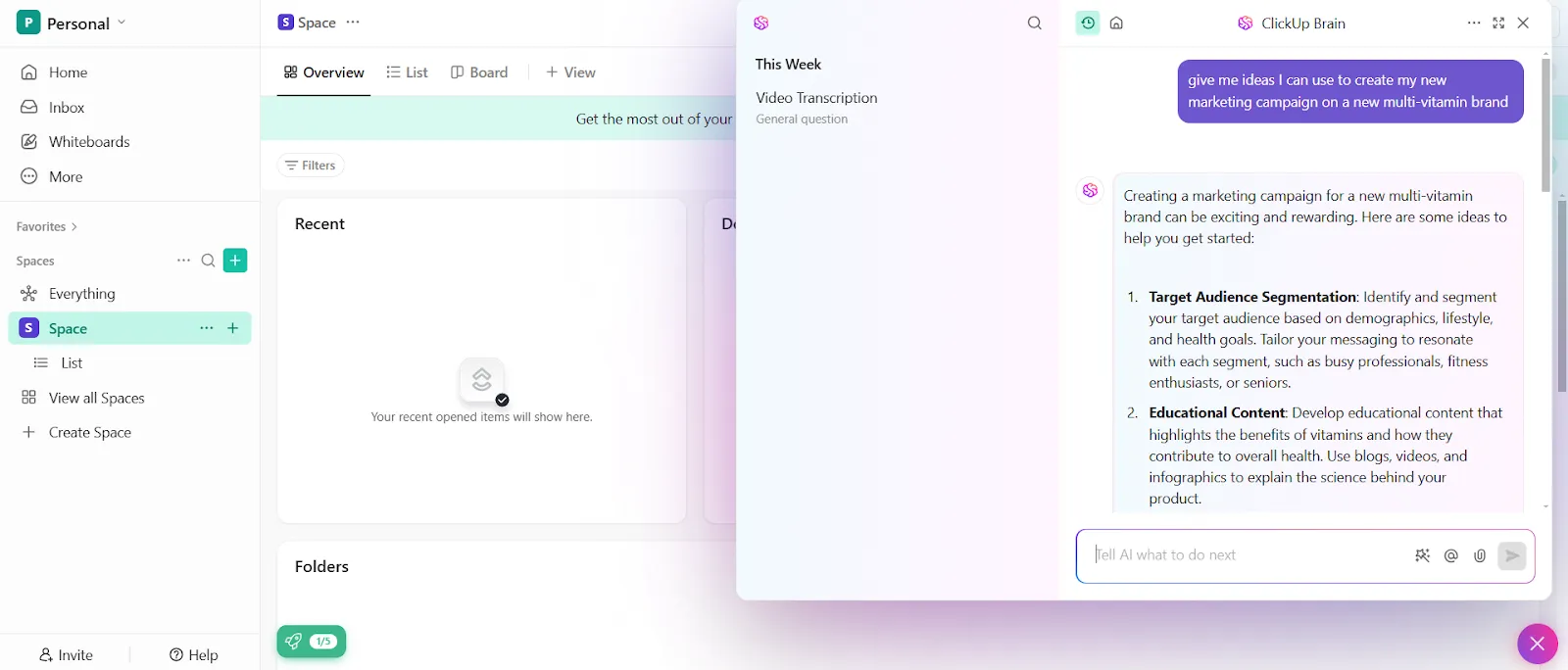Open Spaces section options ellipsis

pos(183,261)
